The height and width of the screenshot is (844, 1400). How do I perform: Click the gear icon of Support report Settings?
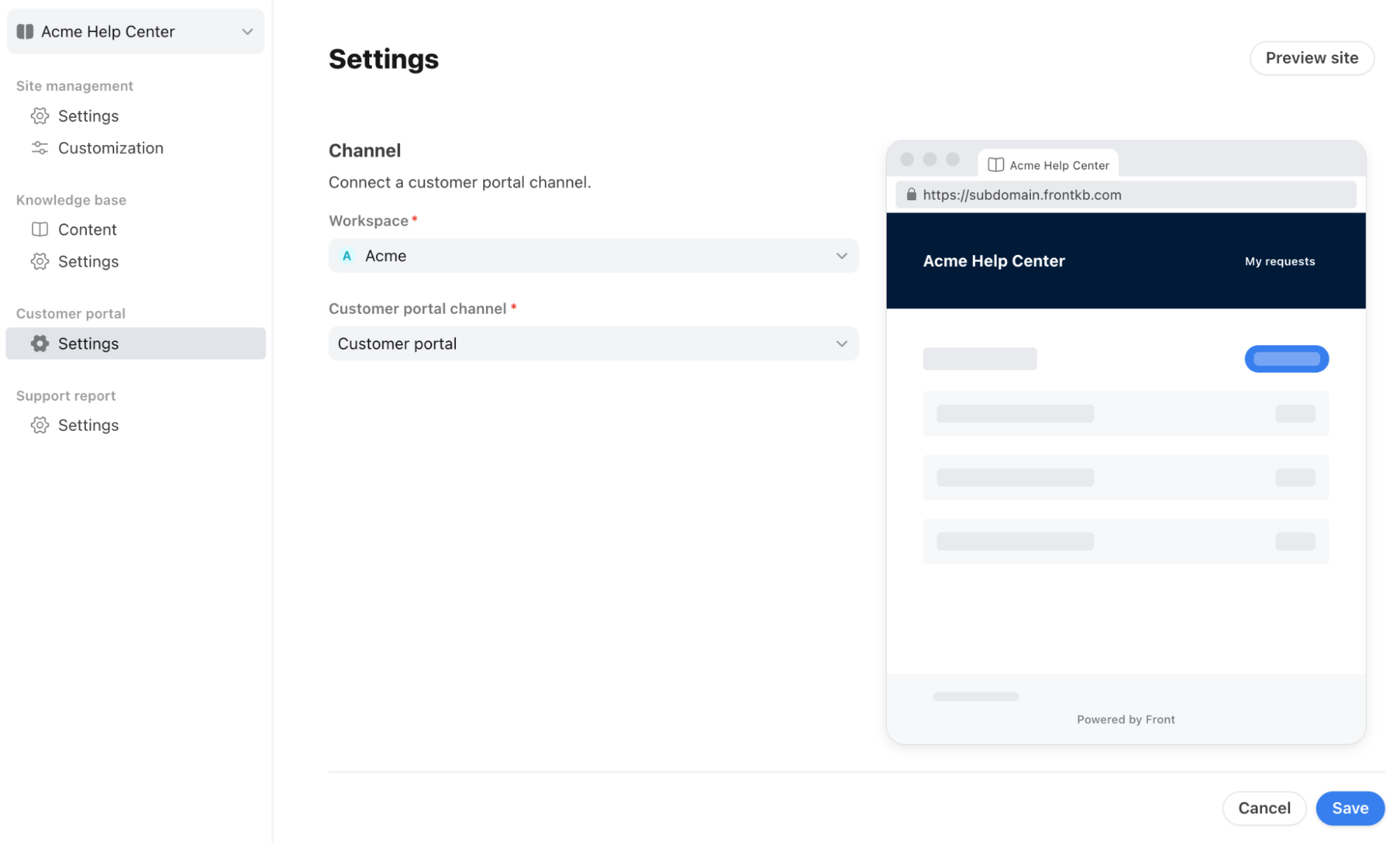coord(40,425)
